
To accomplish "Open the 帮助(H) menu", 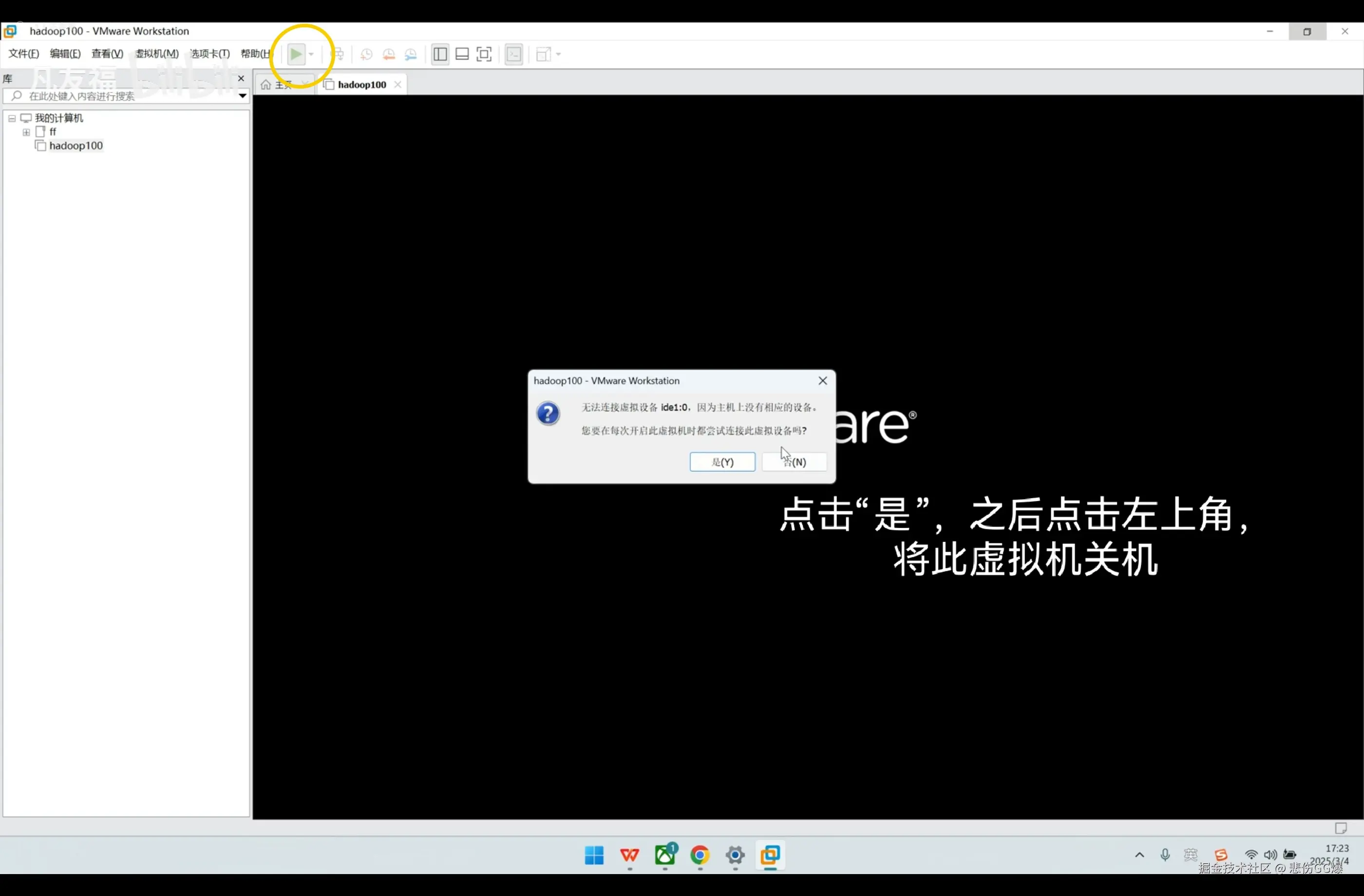I will coord(256,54).
